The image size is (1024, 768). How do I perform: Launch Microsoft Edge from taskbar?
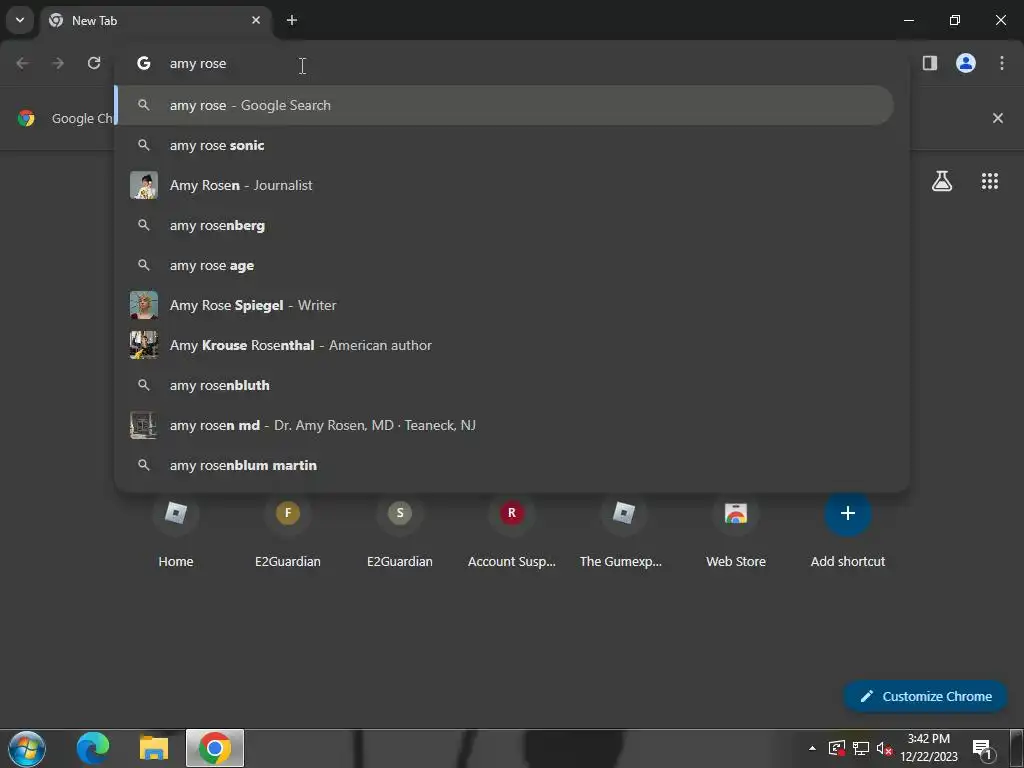coord(93,748)
